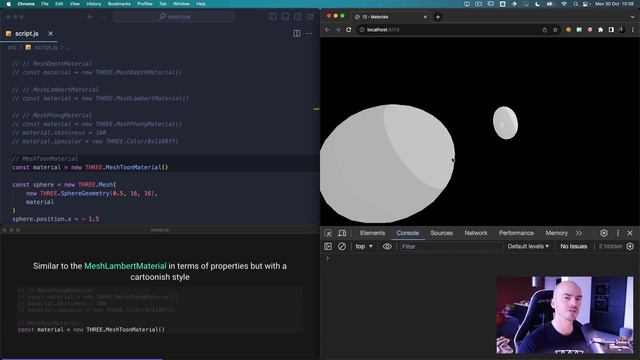640x360 pixels.
Task: Switch to the Network tab
Action: [x=476, y=233]
